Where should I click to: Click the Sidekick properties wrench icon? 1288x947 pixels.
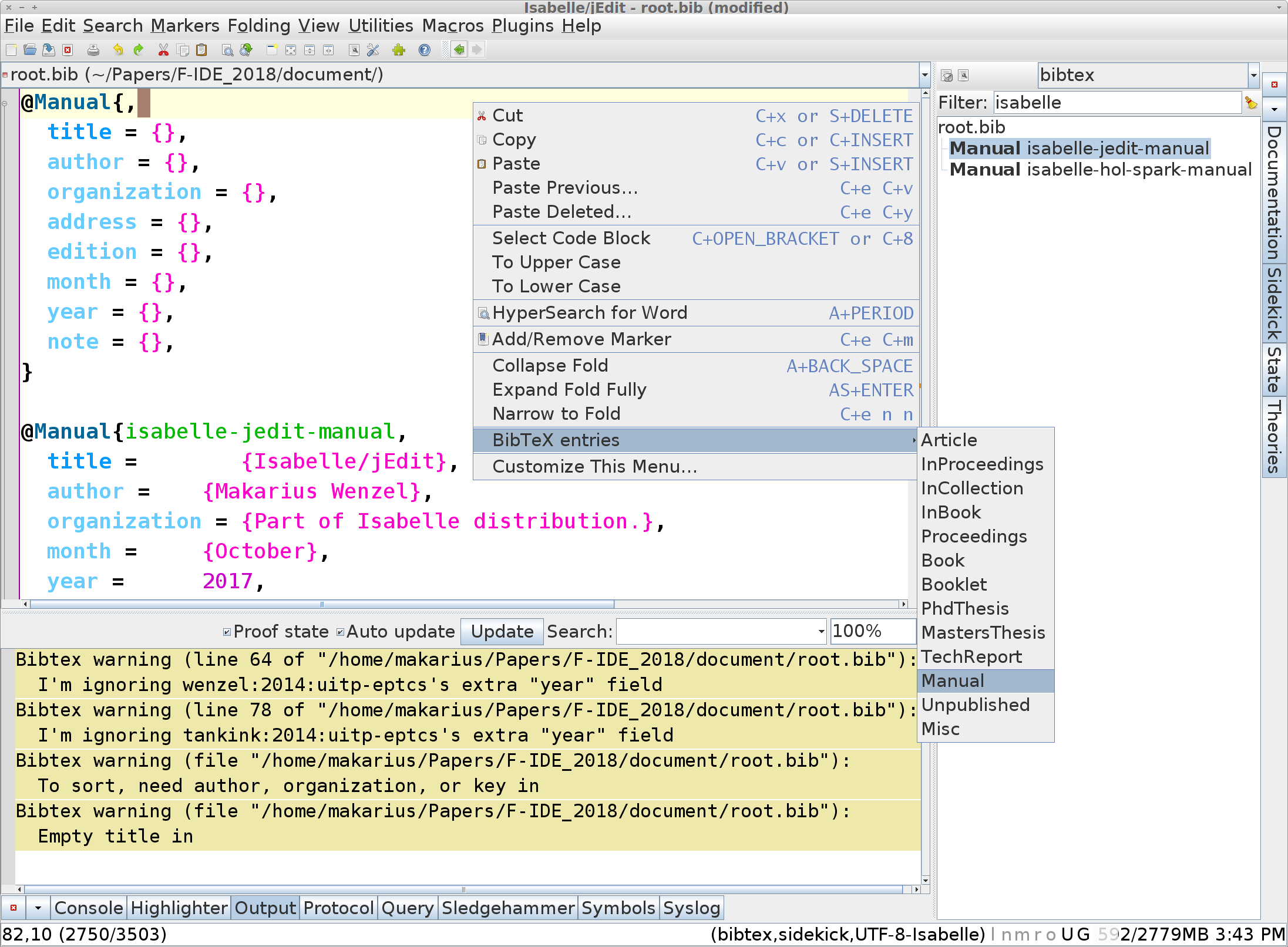pyautogui.click(x=963, y=75)
